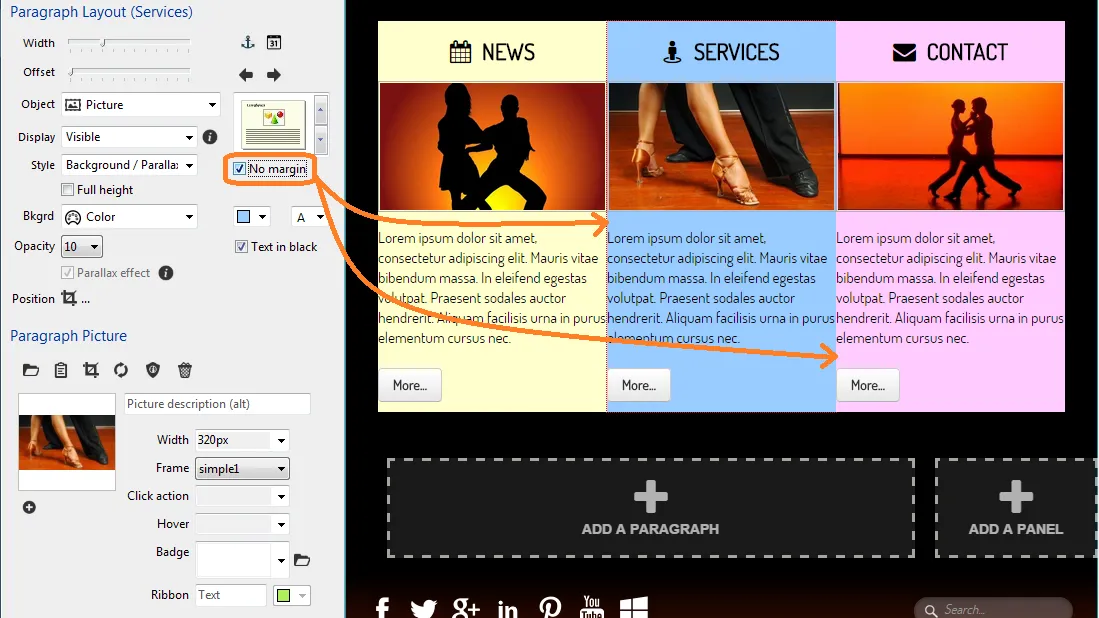This screenshot has height=618, width=1099.
Task: Uncheck the No margin checkbox
Action: (x=239, y=169)
